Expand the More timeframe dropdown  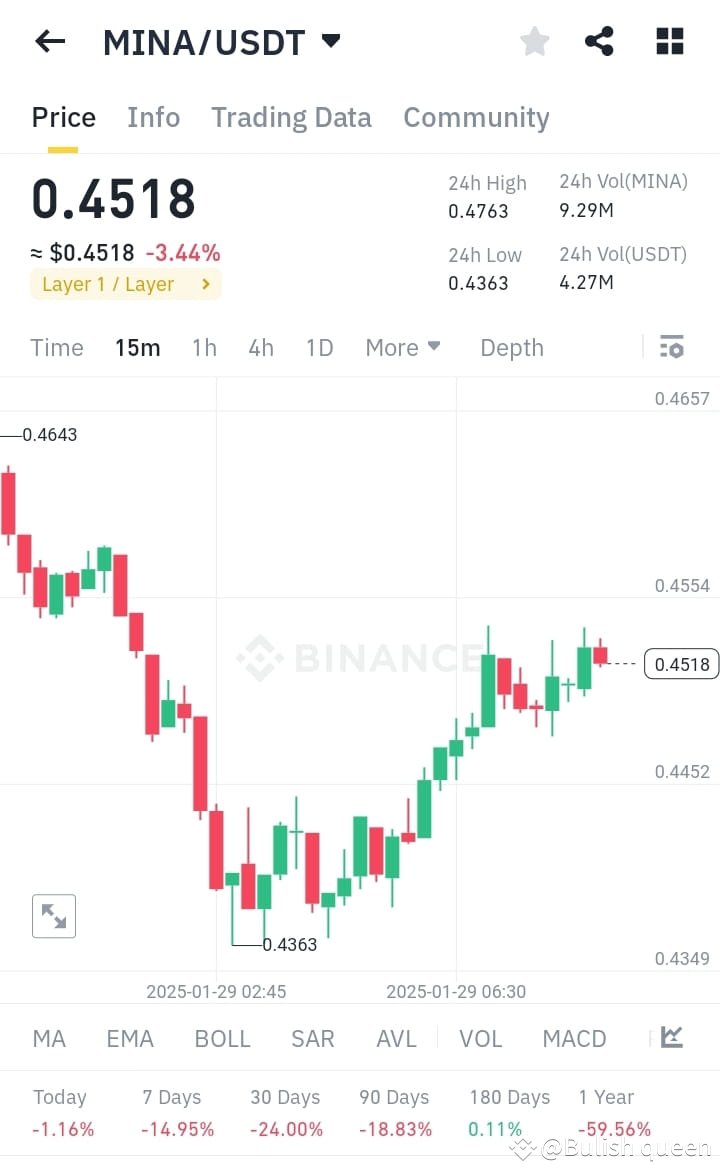402,347
